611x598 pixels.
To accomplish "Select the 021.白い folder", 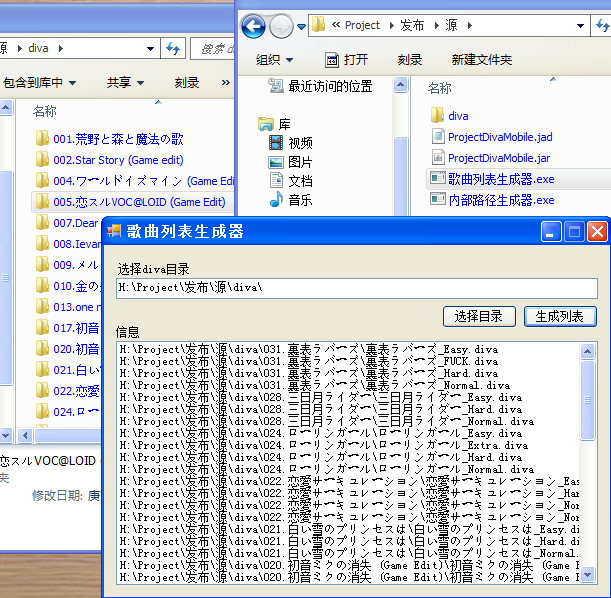I will [x=67, y=370].
